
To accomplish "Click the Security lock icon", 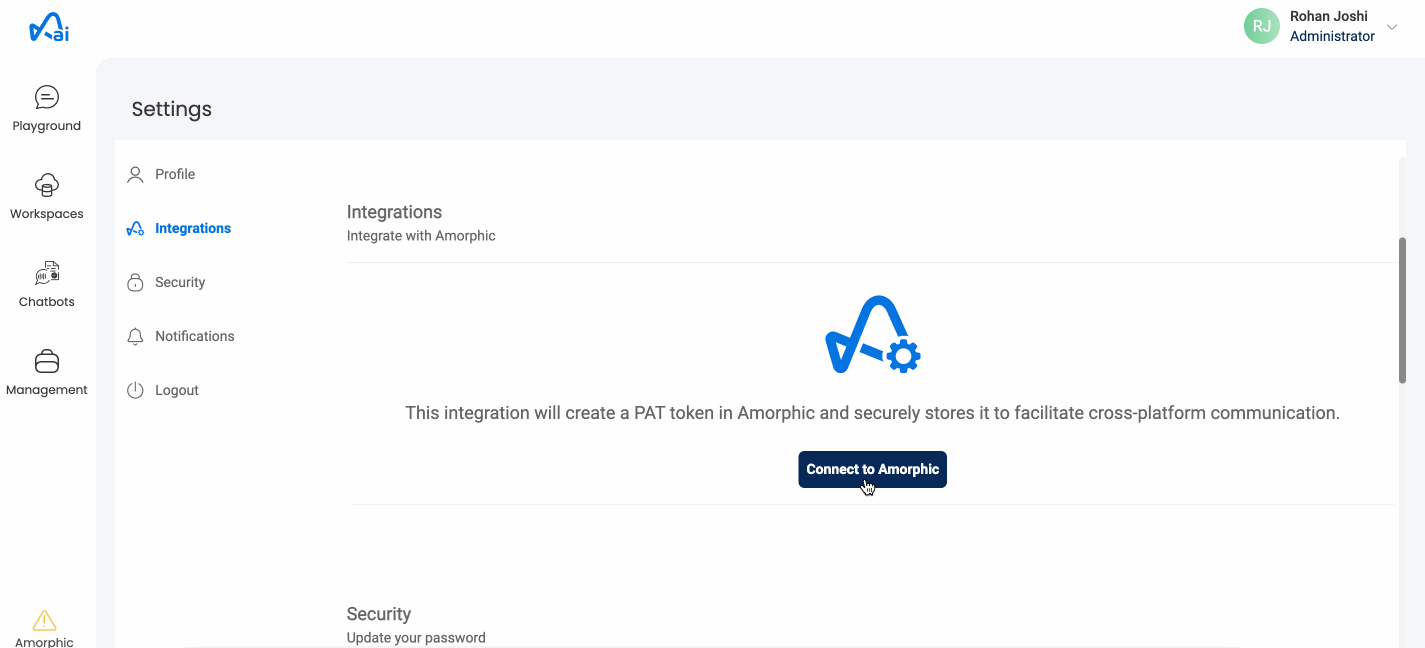I will click(x=136, y=283).
